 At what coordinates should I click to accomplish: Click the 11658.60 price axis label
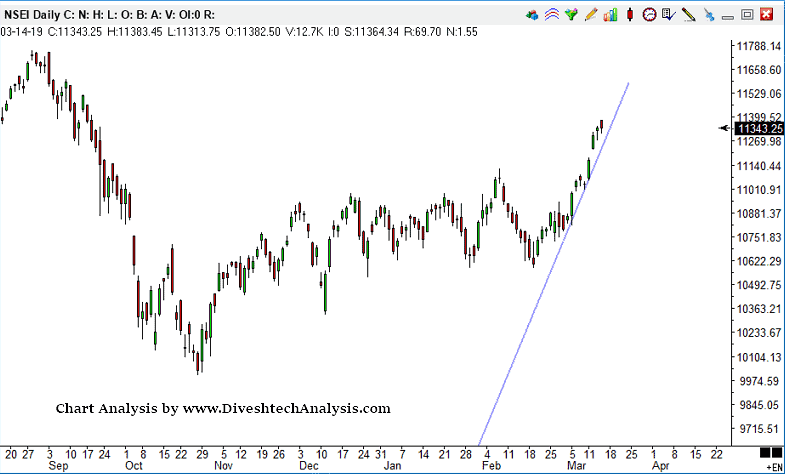(759, 70)
